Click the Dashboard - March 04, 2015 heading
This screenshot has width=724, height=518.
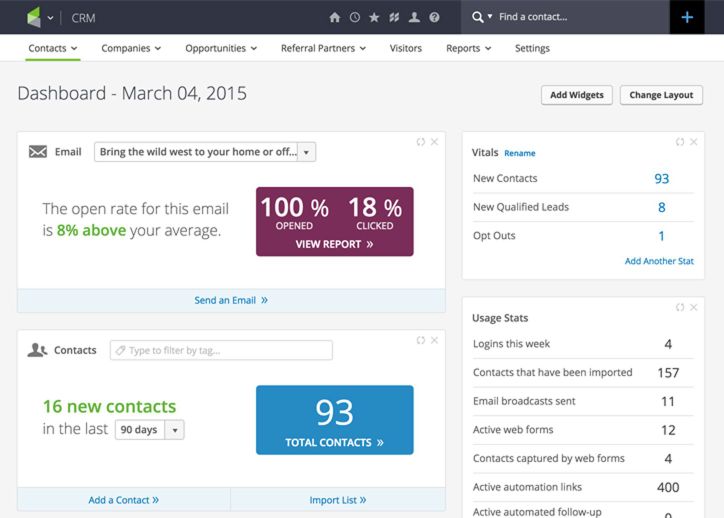click(x=132, y=93)
